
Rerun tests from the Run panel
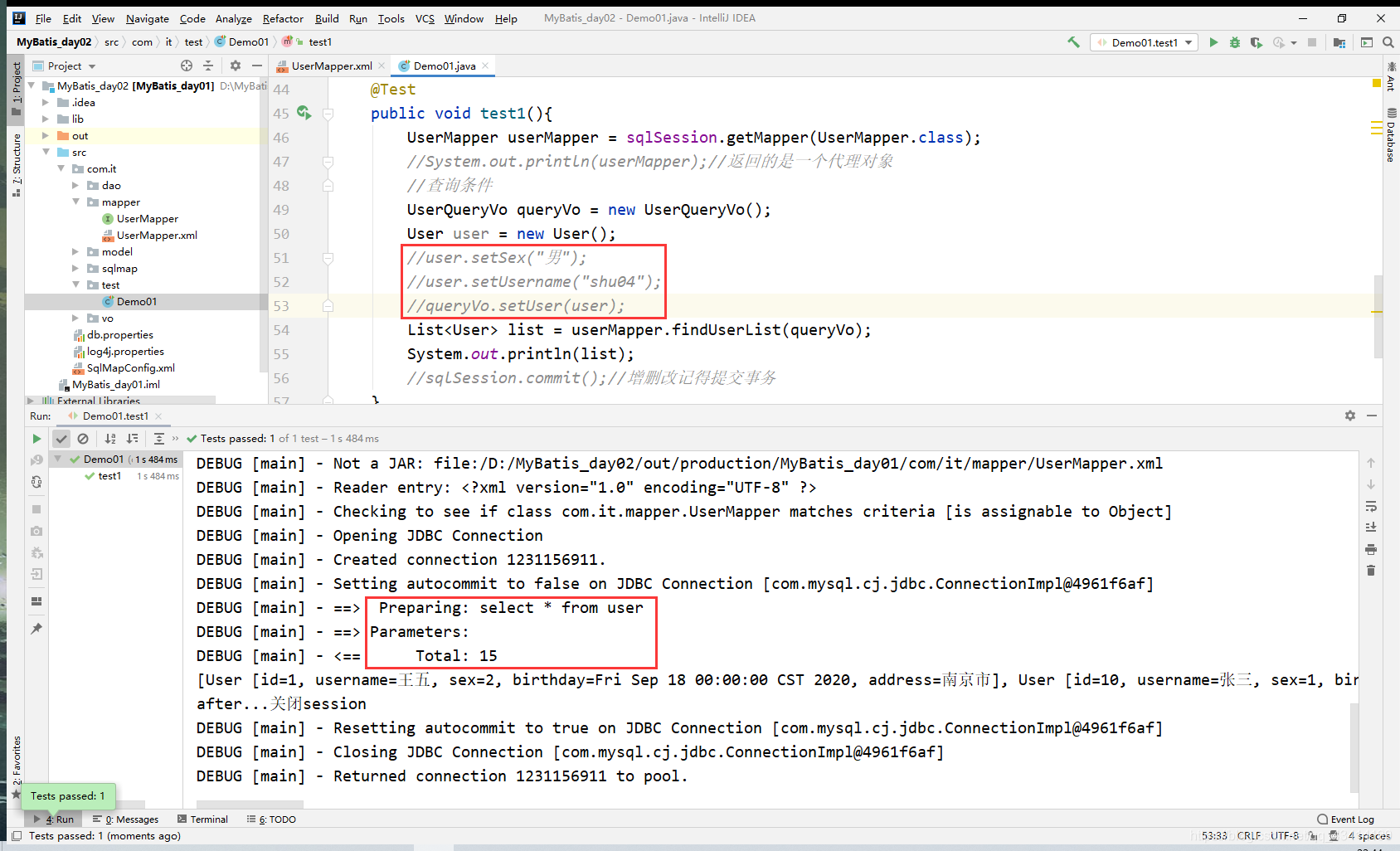pyautogui.click(x=36, y=439)
